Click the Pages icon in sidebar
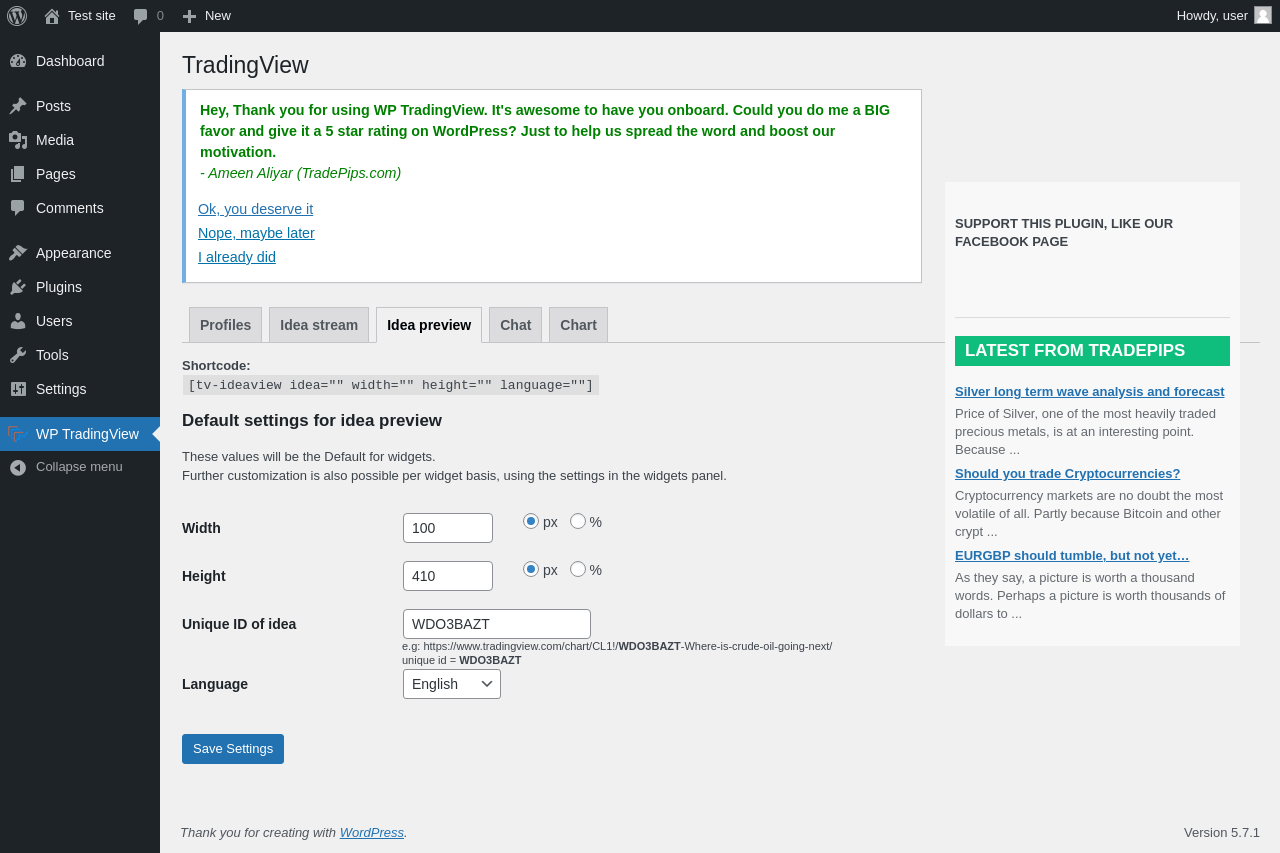Image resolution: width=1280 pixels, height=853 pixels. point(18,174)
